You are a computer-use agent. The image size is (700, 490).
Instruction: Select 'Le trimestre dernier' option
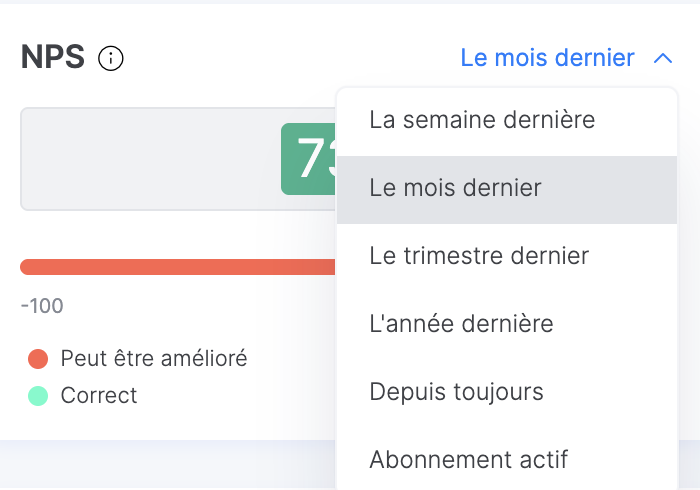coord(507,256)
